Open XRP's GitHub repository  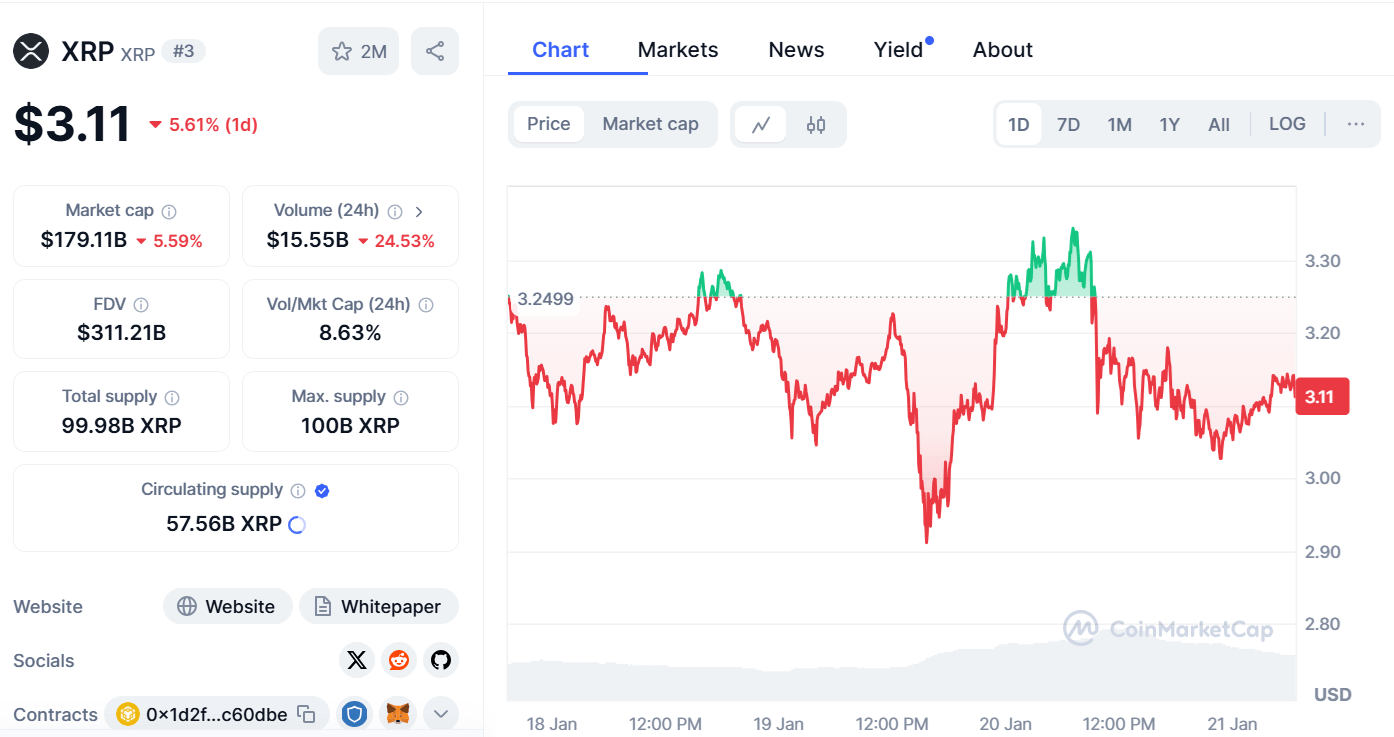(441, 660)
